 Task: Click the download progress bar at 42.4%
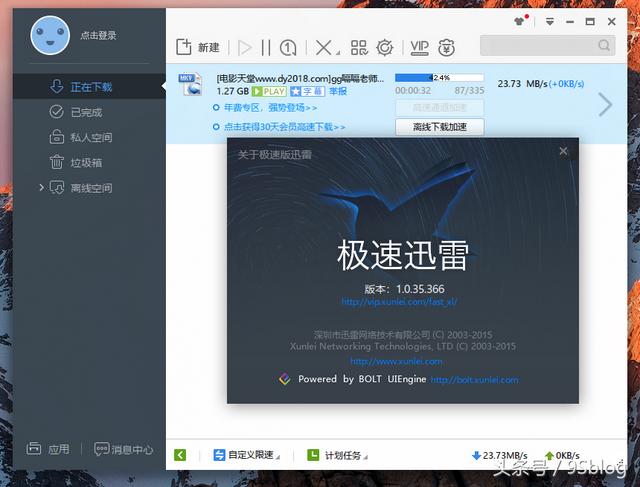click(x=439, y=78)
